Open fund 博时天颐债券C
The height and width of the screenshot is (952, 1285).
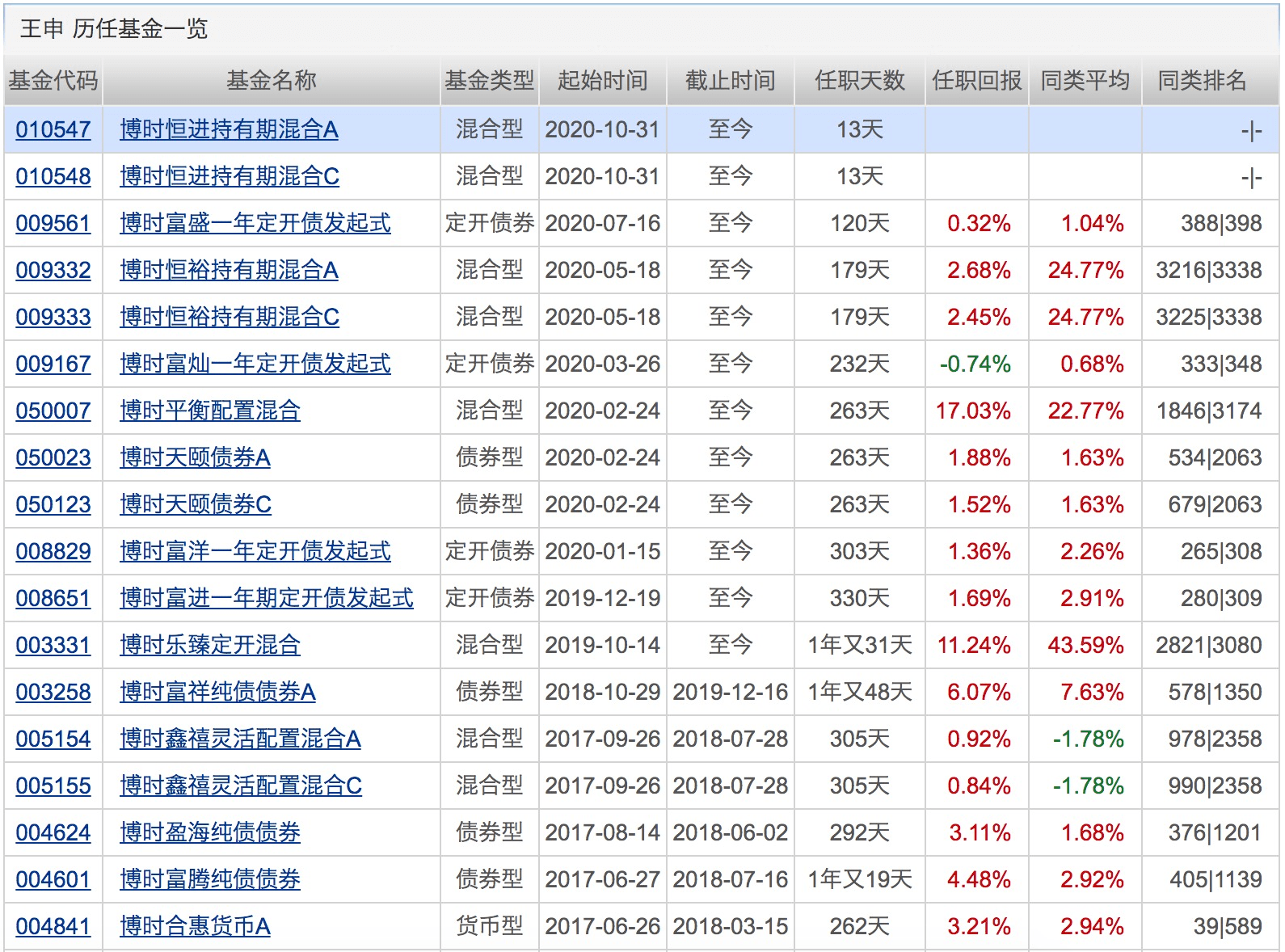[196, 504]
